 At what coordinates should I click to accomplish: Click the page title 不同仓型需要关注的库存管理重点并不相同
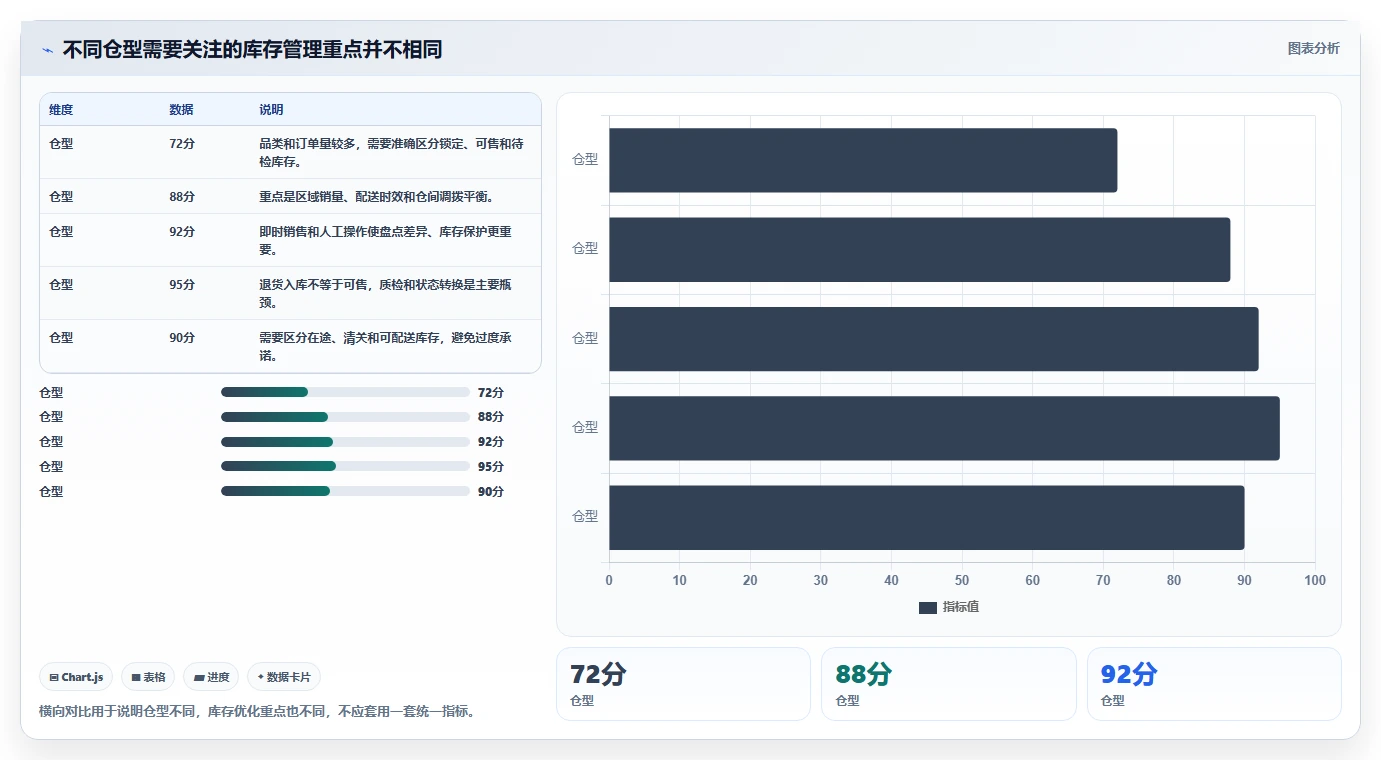coord(252,50)
